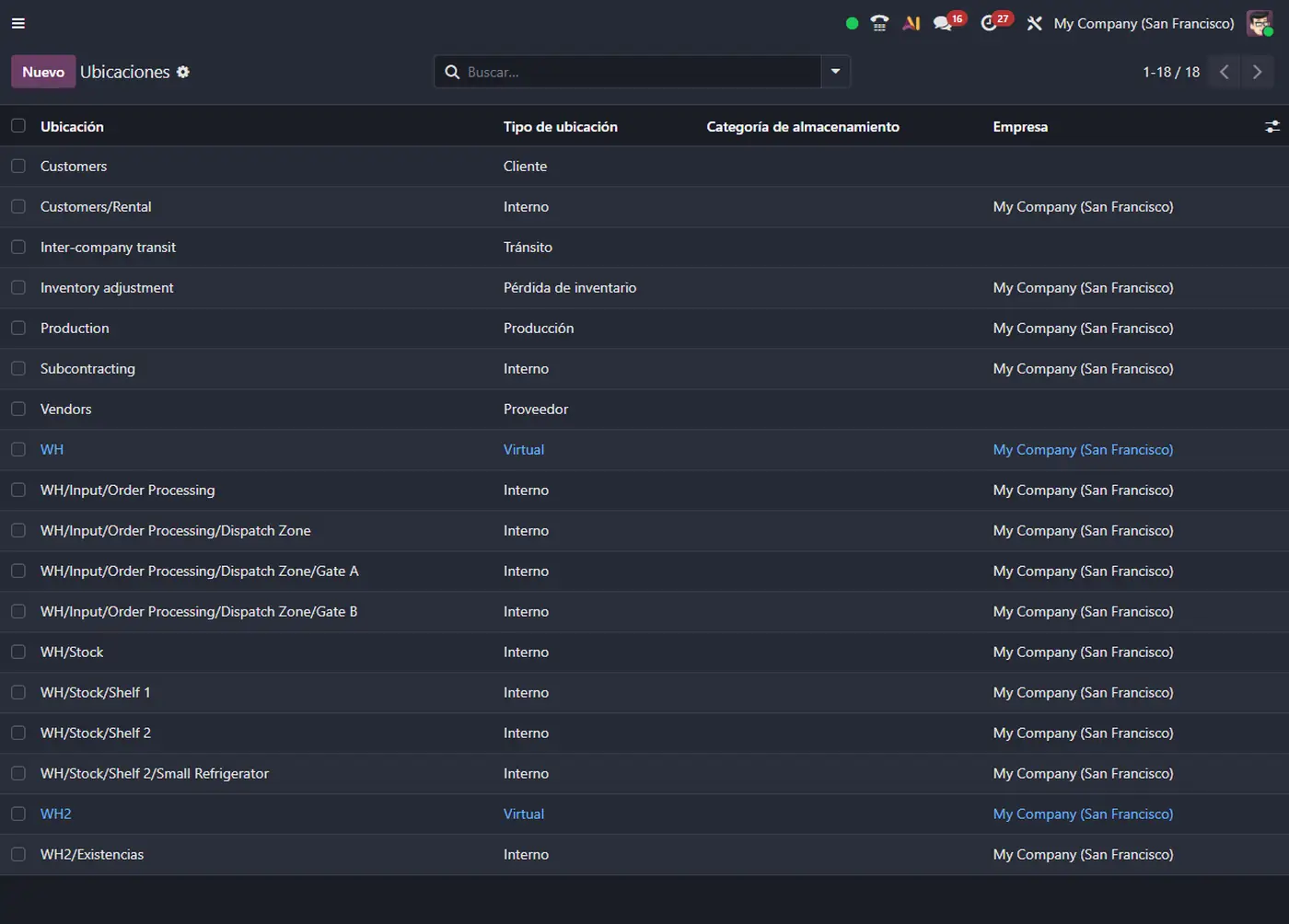Open the VoIP phone icon
Image resolution: width=1289 pixels, height=924 pixels.
click(879, 24)
